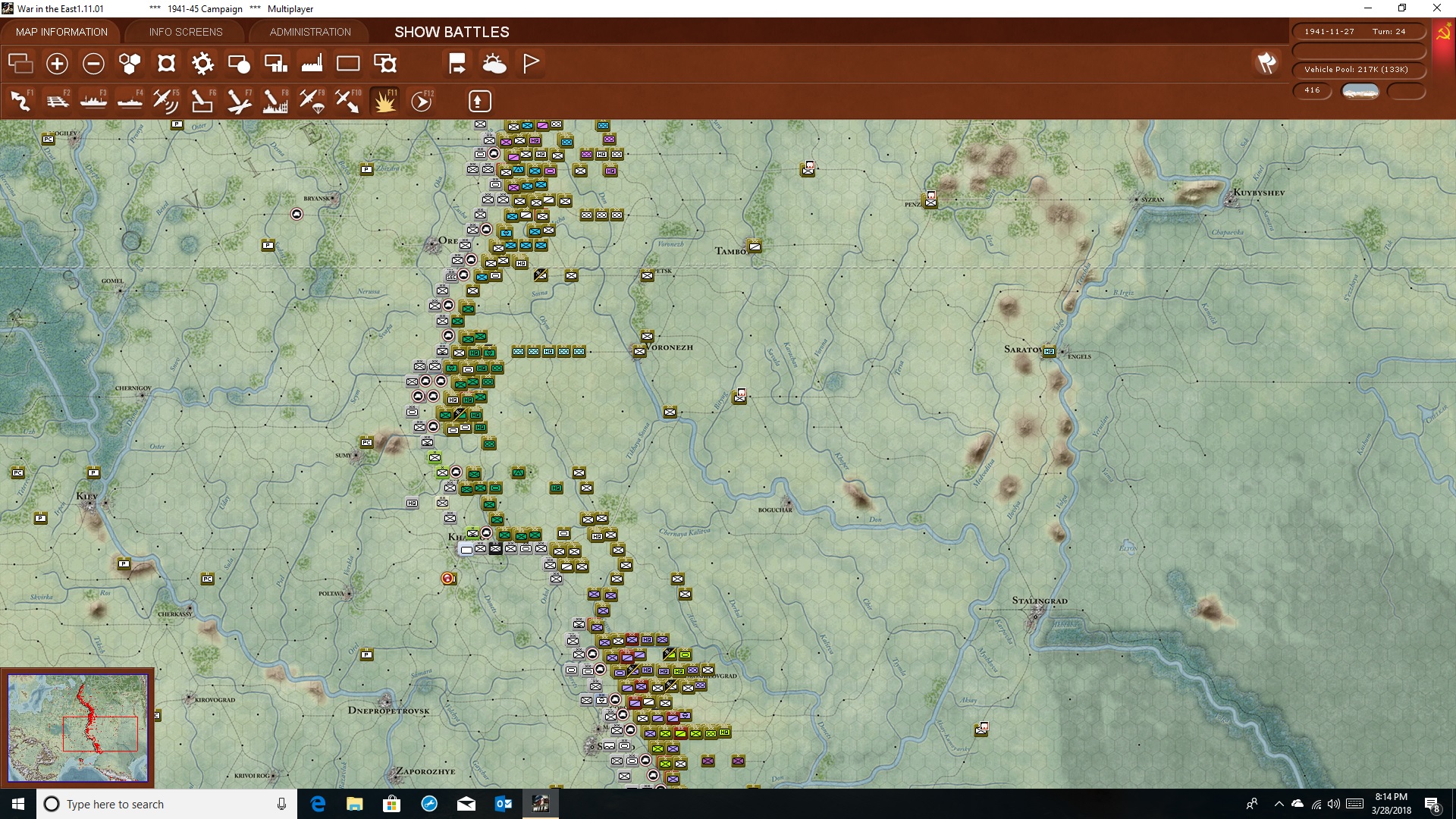
Task: Click the overlapping windows map view icon
Action: (20, 63)
